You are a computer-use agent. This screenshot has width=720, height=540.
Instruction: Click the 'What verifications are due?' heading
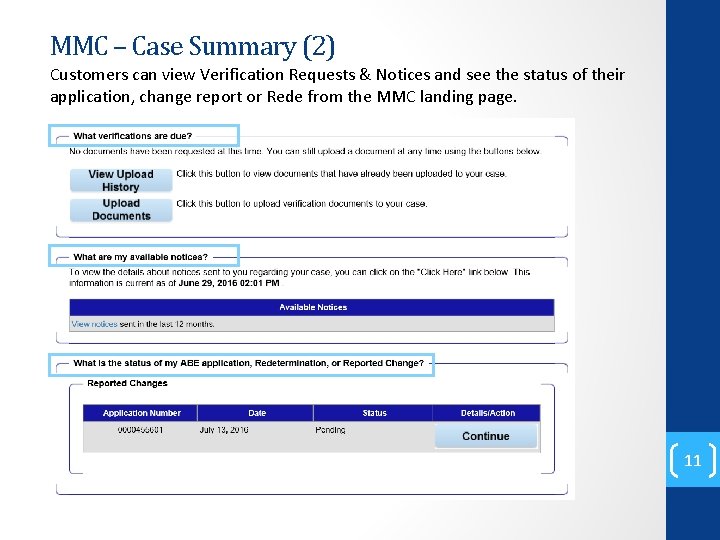tap(133, 136)
